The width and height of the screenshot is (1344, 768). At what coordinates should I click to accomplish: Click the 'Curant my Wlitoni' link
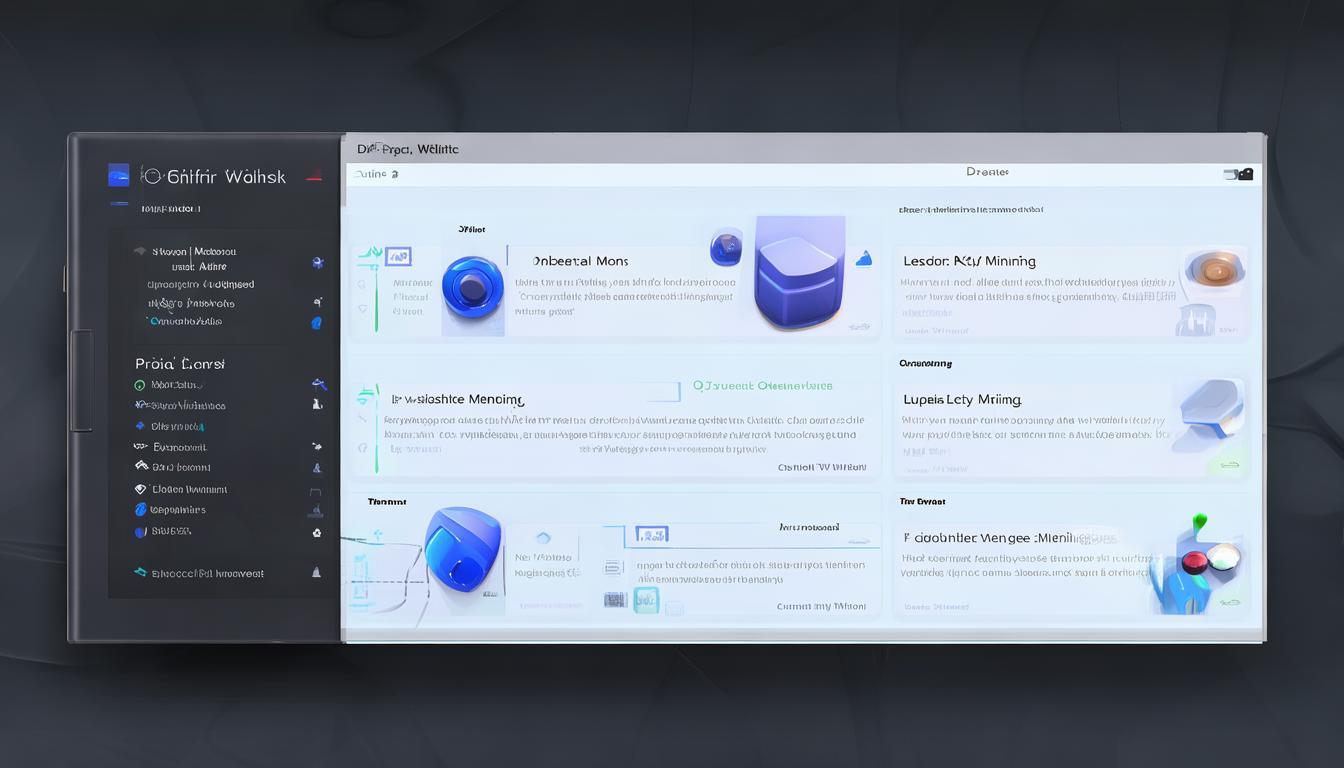821,606
